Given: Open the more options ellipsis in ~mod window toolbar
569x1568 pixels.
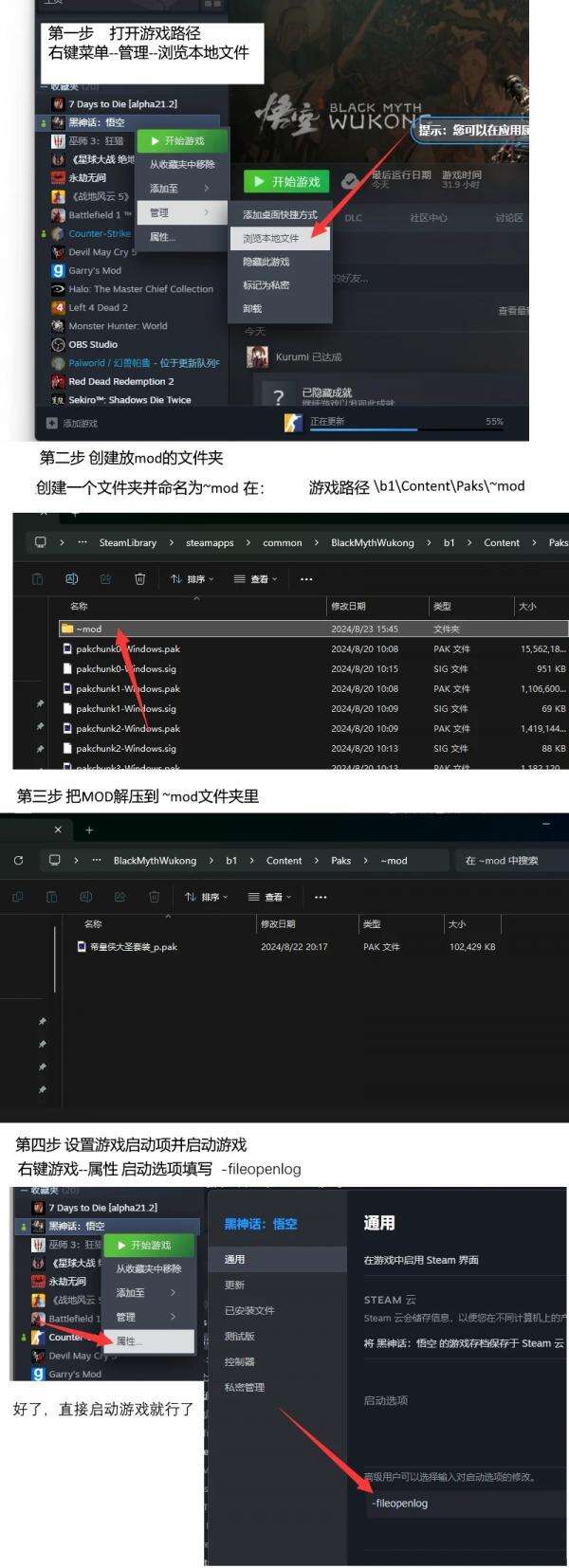Looking at the screenshot, I should pyautogui.click(x=321, y=896).
